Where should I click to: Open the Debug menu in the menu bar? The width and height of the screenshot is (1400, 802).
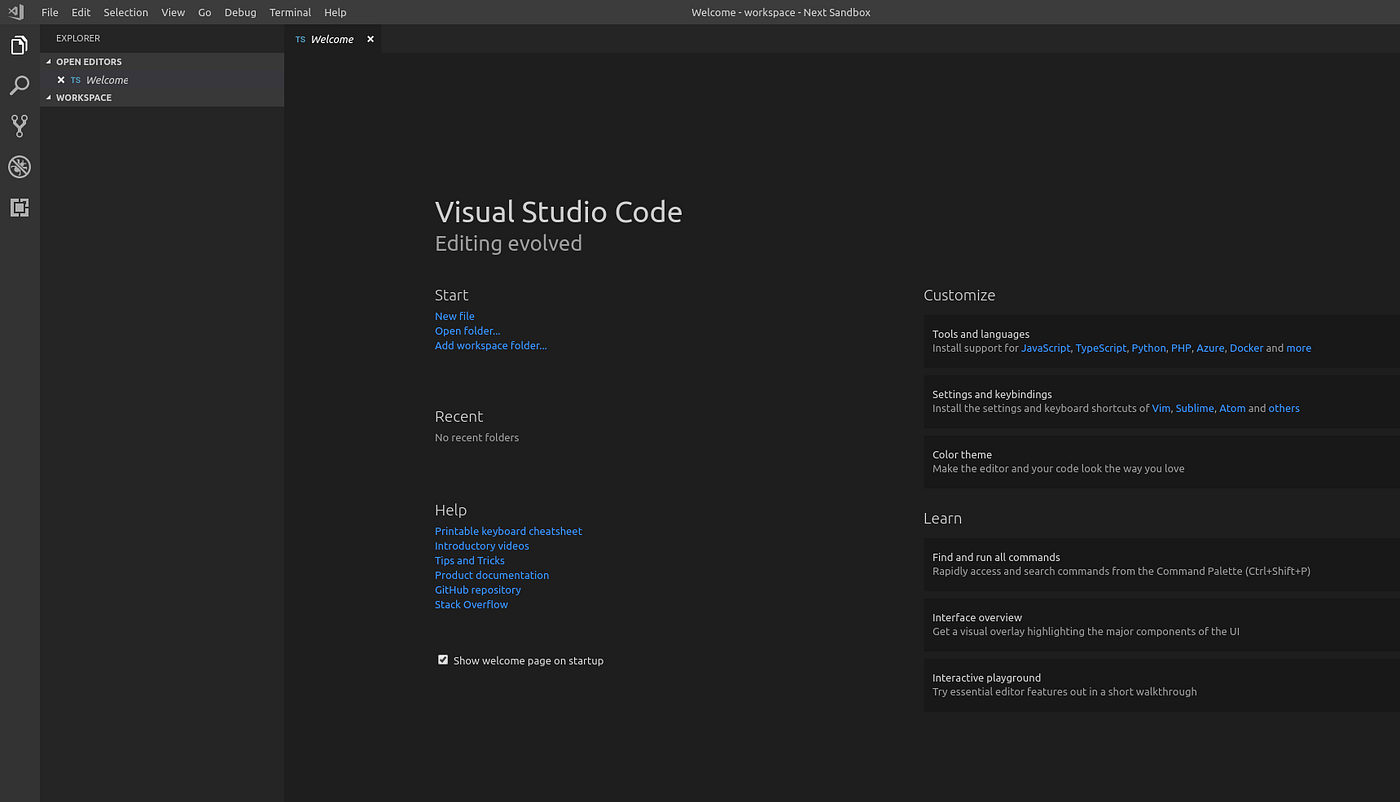pyautogui.click(x=240, y=12)
